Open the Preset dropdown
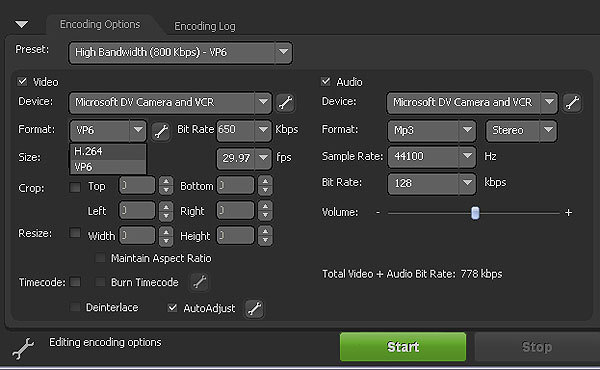This screenshot has width=600, height=370. pyautogui.click(x=181, y=52)
